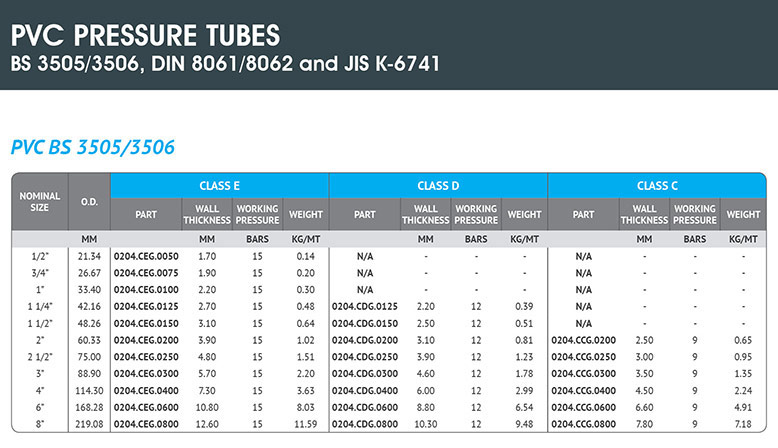778x448 pixels.
Task: Click Class E weight value 8.03
Action: (x=306, y=407)
